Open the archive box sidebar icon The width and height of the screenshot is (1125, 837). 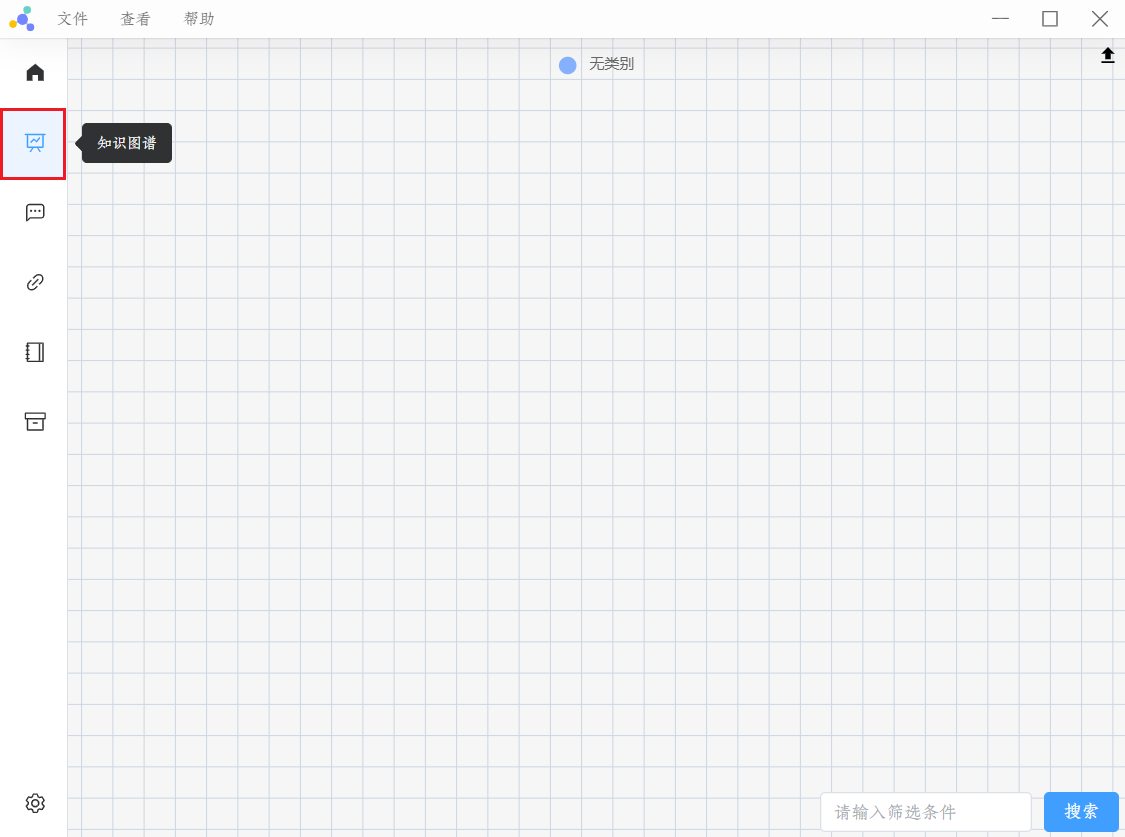pos(34,421)
